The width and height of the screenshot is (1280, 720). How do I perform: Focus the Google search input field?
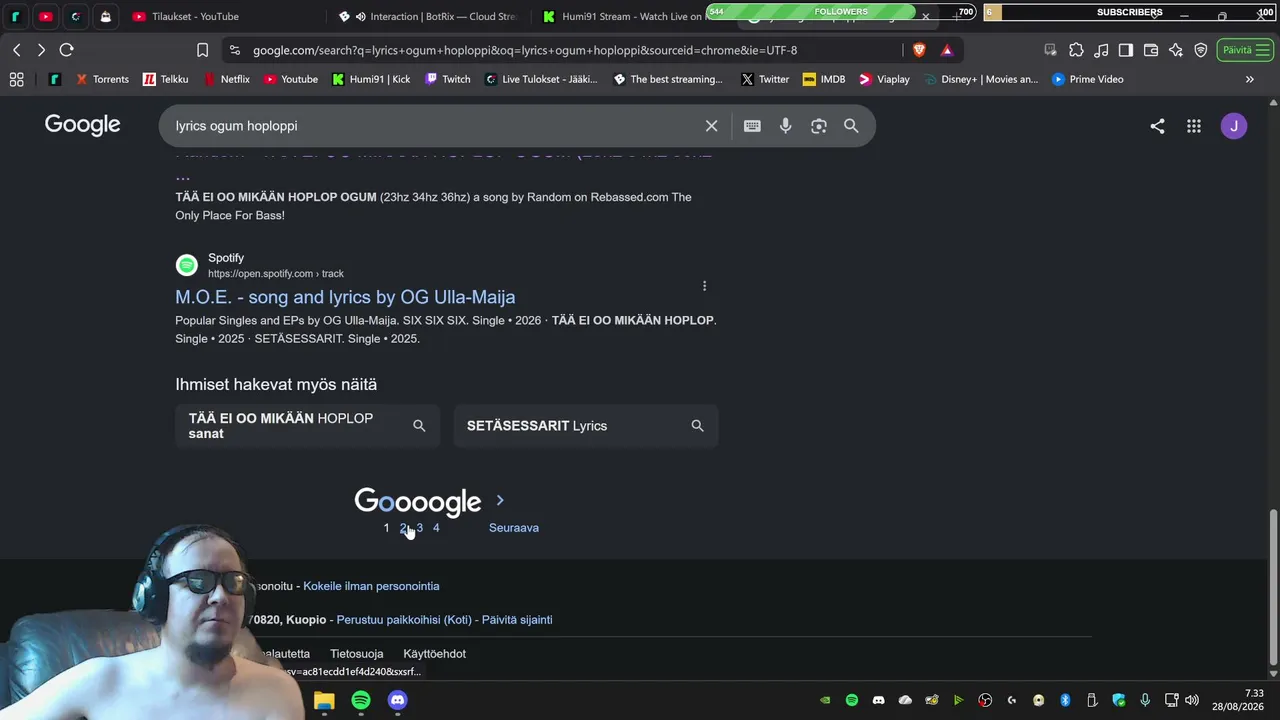435,126
